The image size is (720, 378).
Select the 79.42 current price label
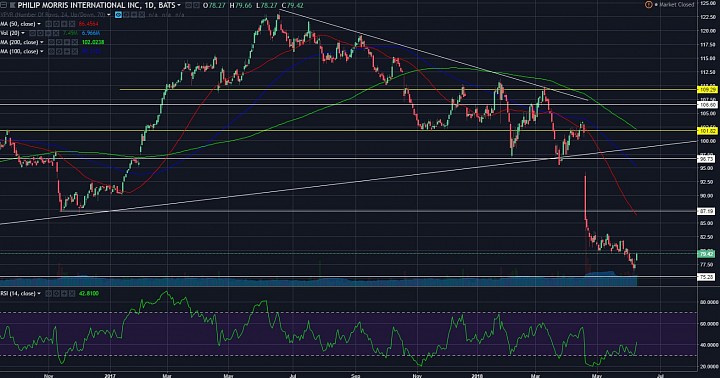pyautogui.click(x=707, y=254)
